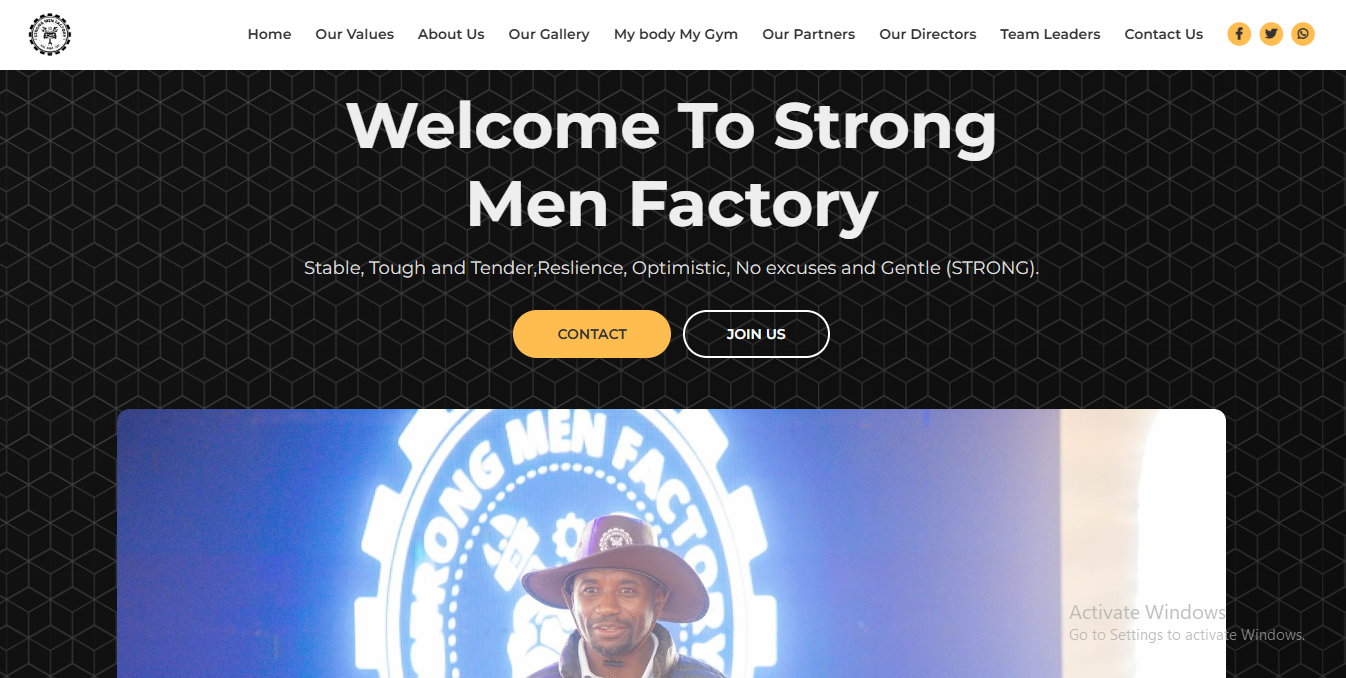
Task: Click the Activate Windows watermark text
Action: (x=1147, y=612)
